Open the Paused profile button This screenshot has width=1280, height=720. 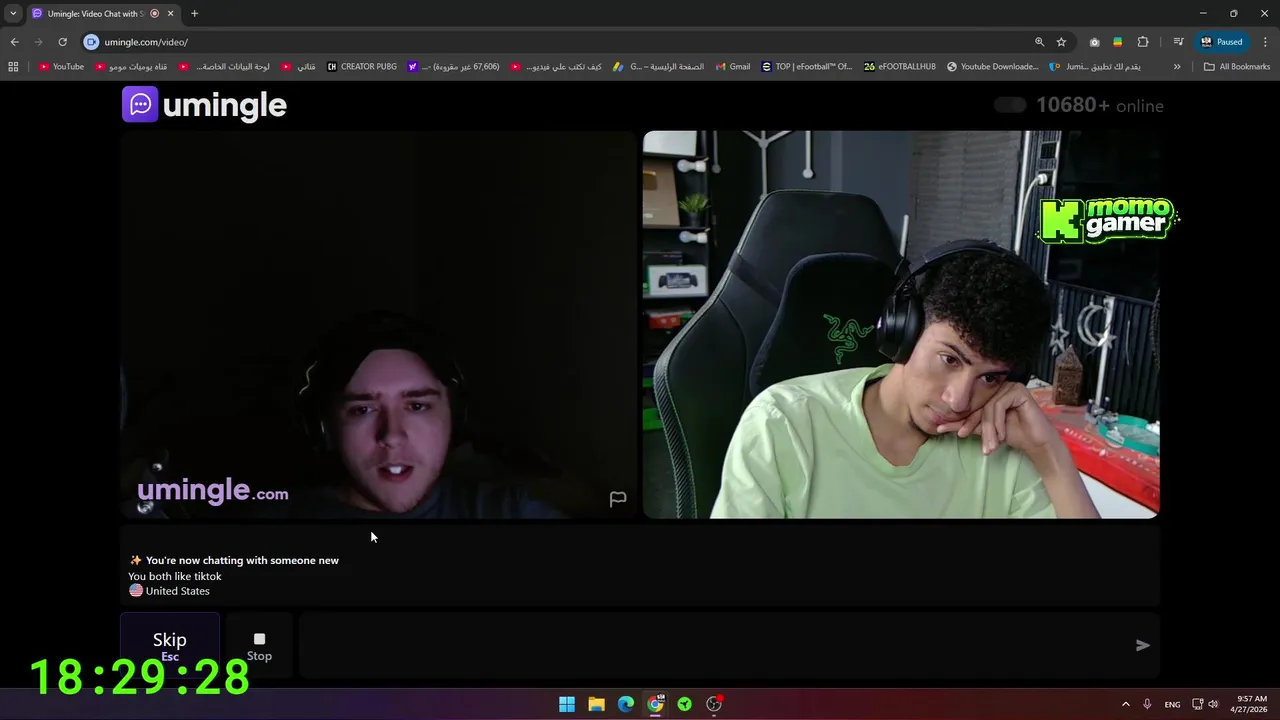1222,42
